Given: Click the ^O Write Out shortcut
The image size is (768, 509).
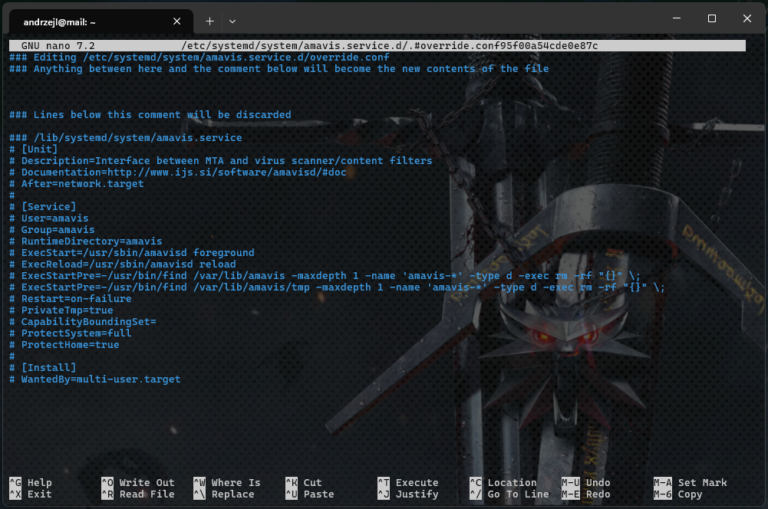Looking at the screenshot, I should point(138,483).
